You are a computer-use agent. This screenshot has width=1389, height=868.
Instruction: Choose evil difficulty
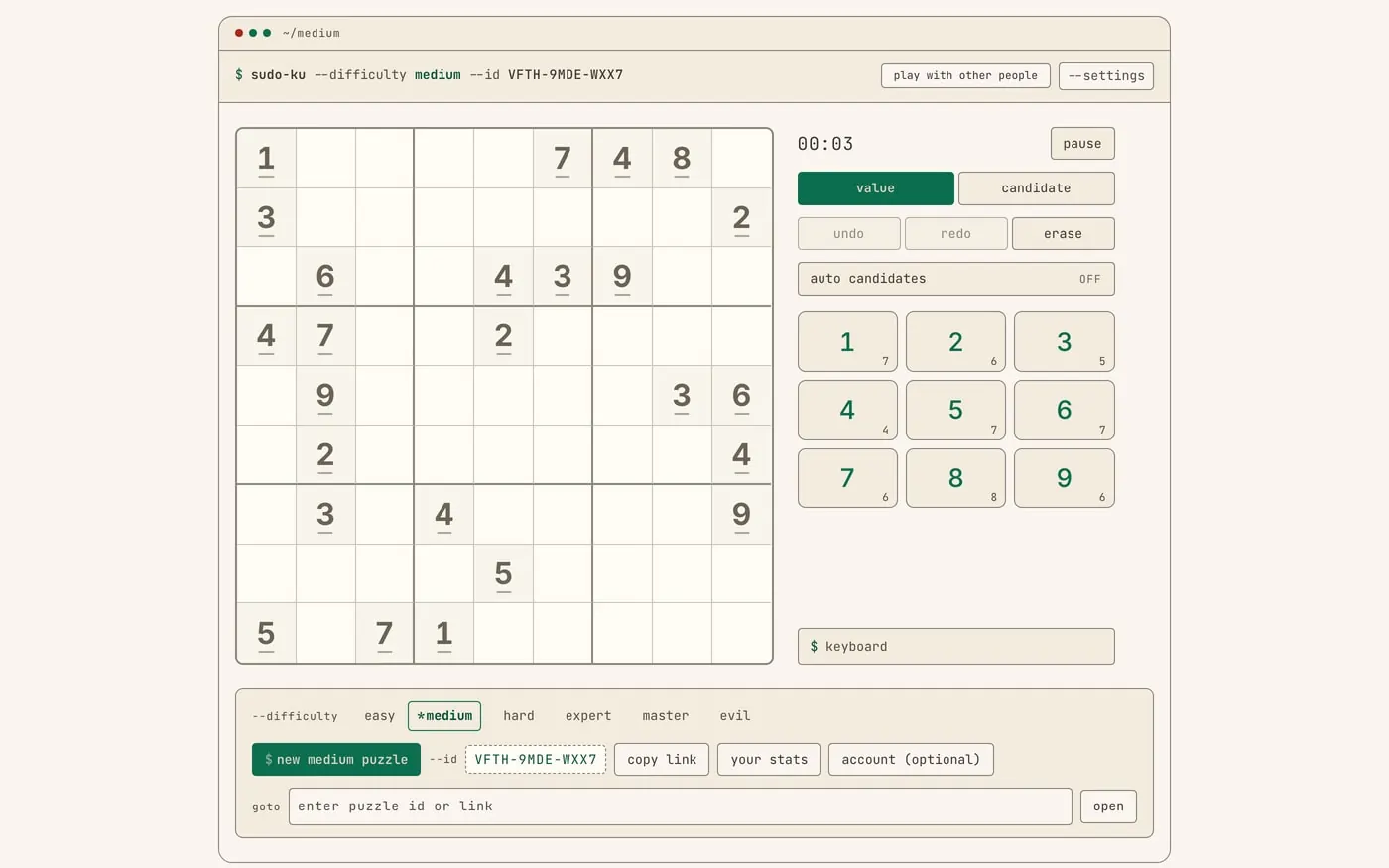click(x=735, y=716)
